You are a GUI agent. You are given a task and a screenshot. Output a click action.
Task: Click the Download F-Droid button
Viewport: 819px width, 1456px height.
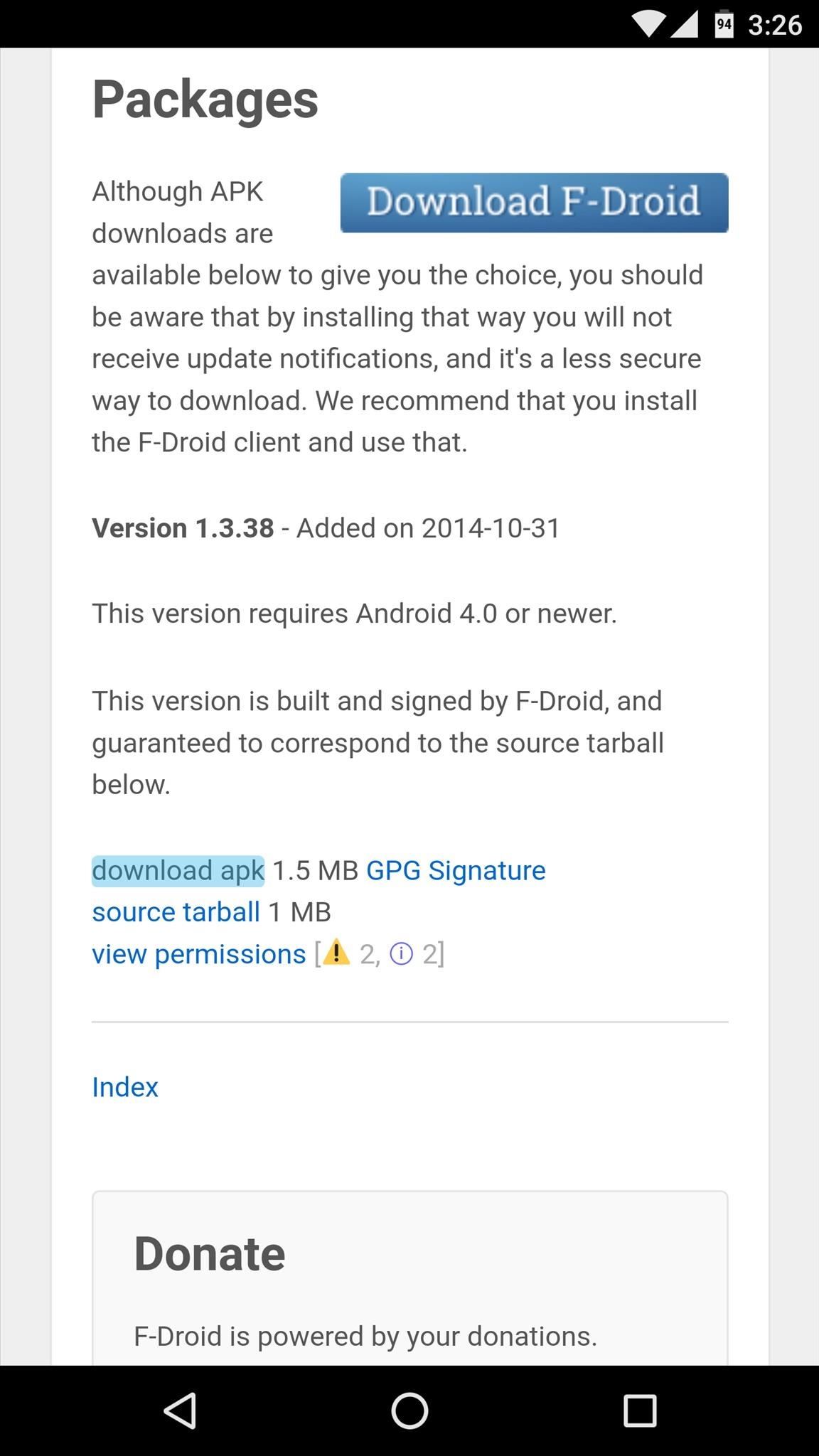[534, 203]
